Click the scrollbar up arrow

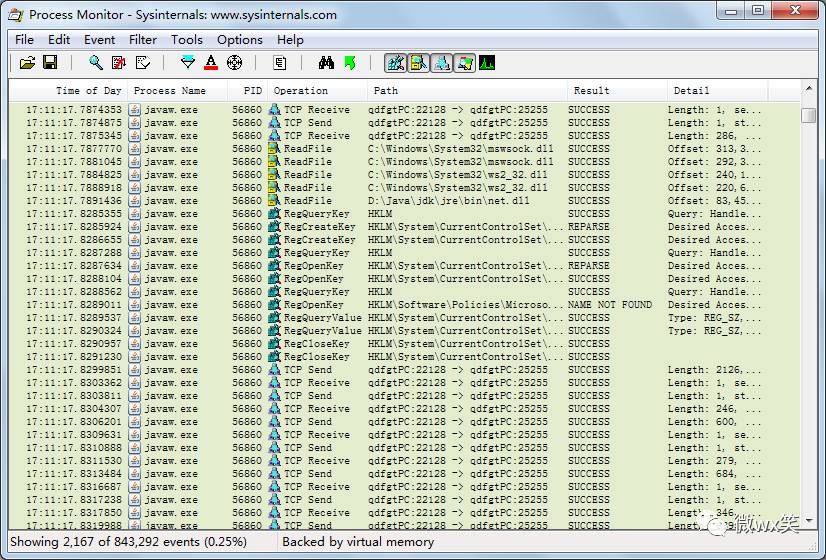click(x=809, y=89)
